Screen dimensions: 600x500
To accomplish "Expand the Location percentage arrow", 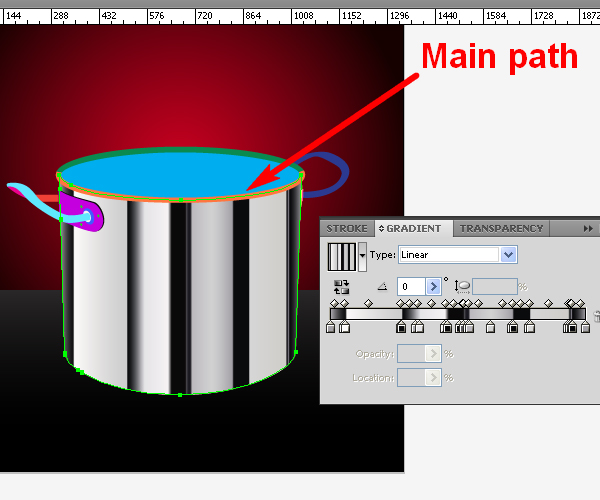I will pyautogui.click(x=433, y=378).
